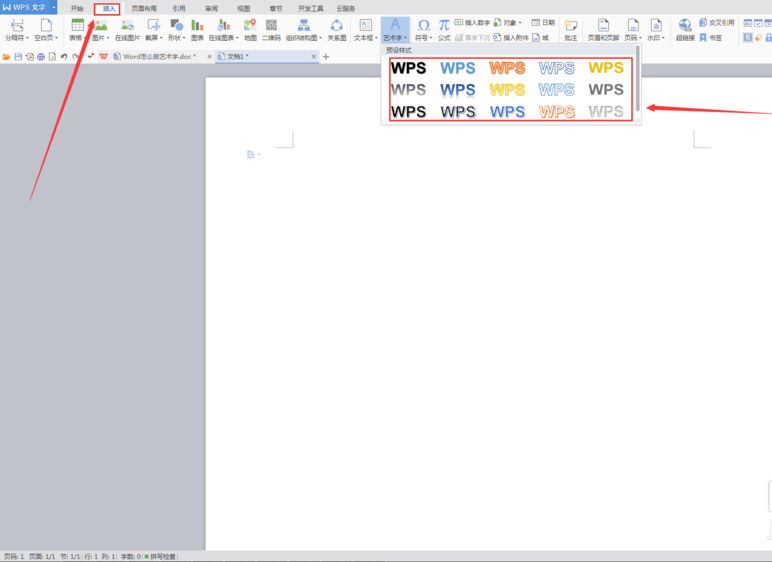
Task: Insert 日期 date
Action: coord(543,23)
